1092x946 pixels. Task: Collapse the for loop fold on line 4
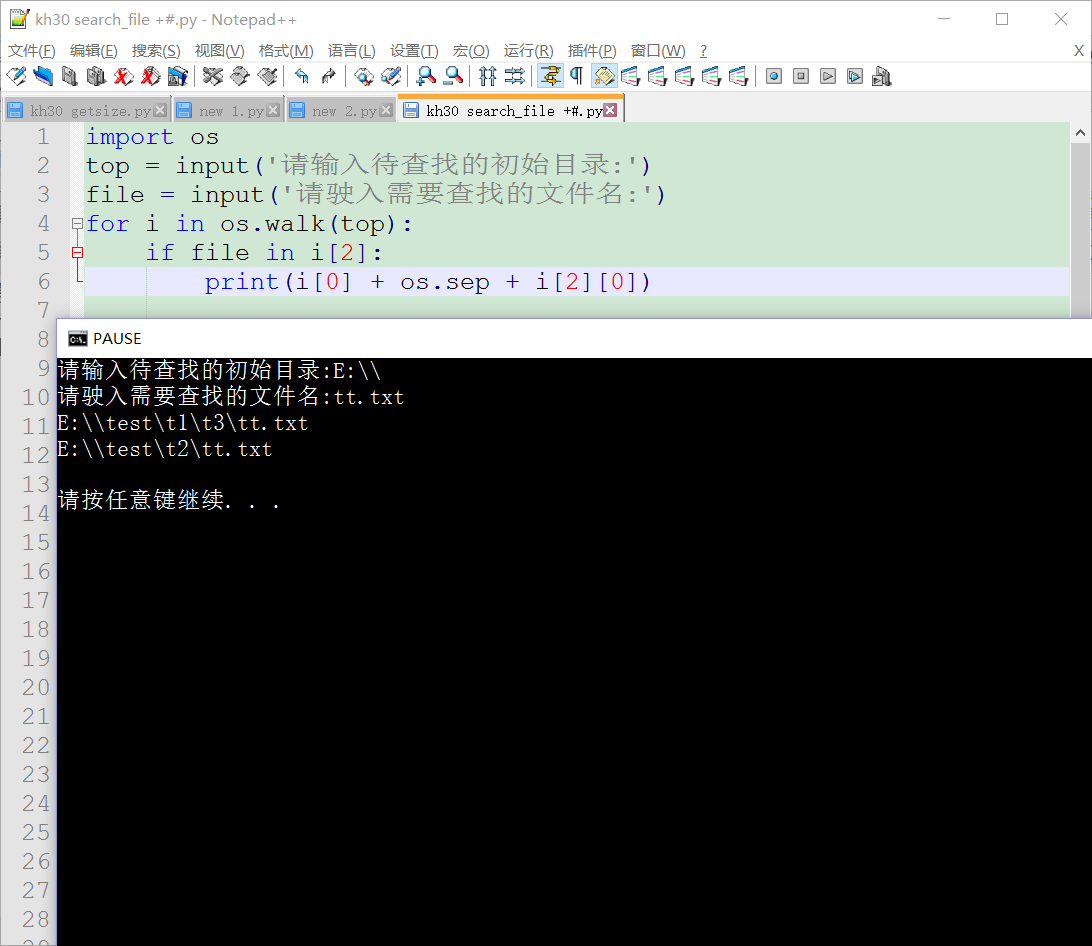[76, 223]
